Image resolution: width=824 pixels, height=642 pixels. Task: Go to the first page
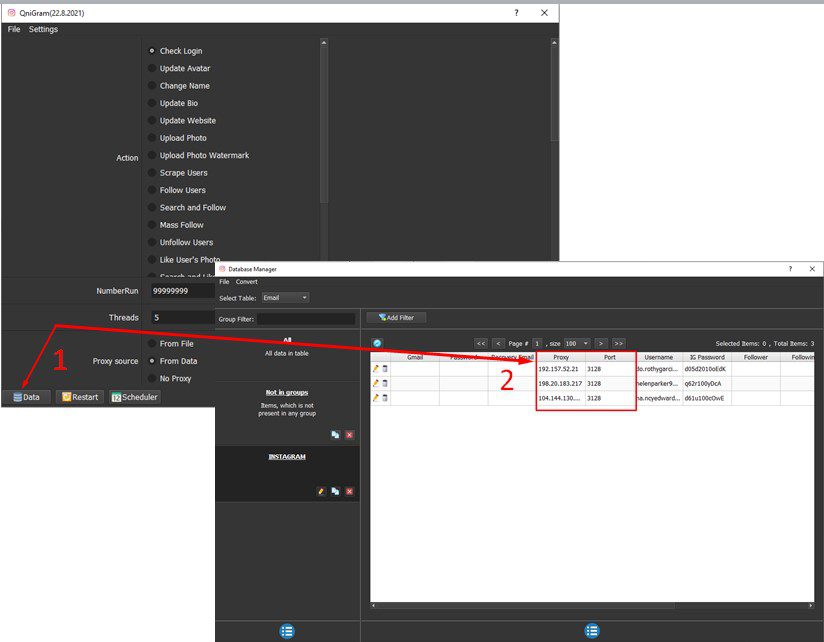coord(481,343)
